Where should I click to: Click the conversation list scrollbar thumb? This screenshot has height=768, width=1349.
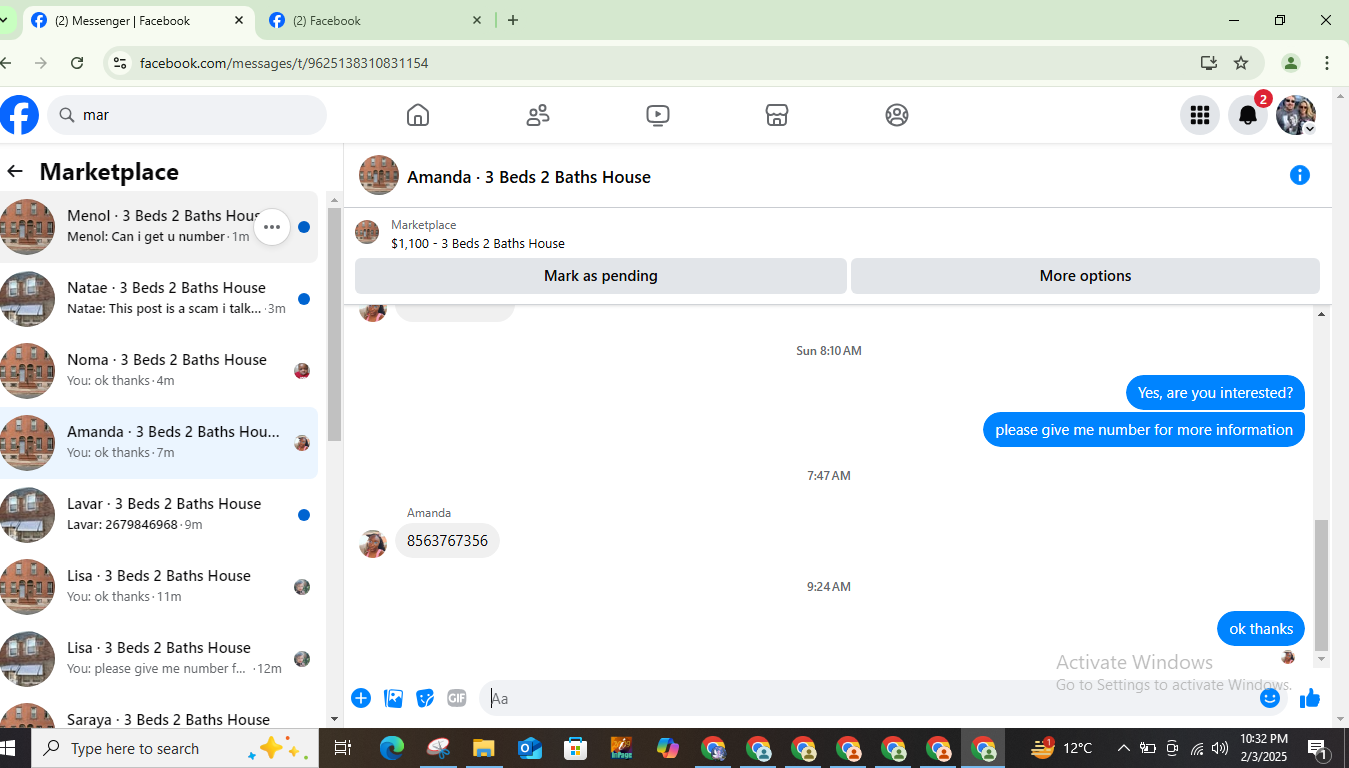point(334,324)
